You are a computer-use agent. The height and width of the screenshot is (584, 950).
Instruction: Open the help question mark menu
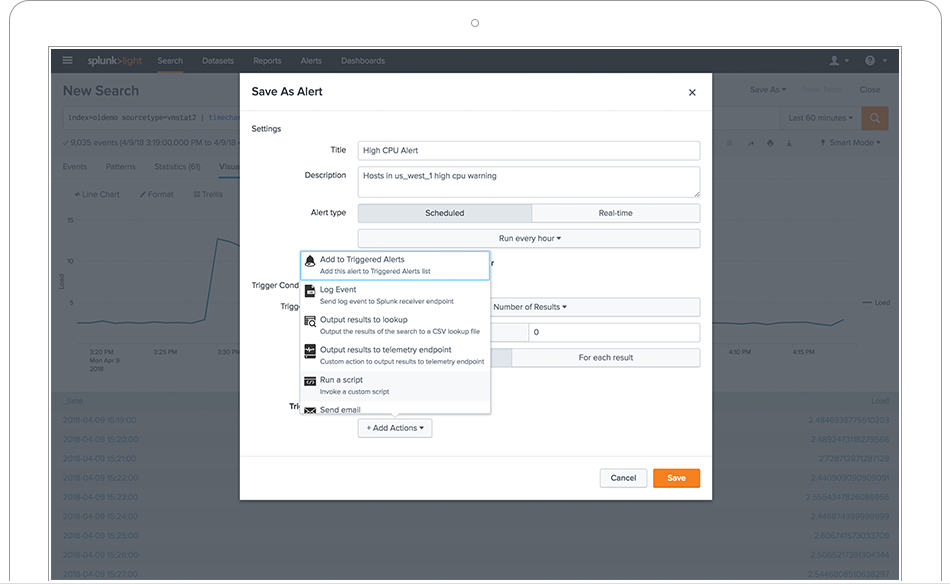875,60
